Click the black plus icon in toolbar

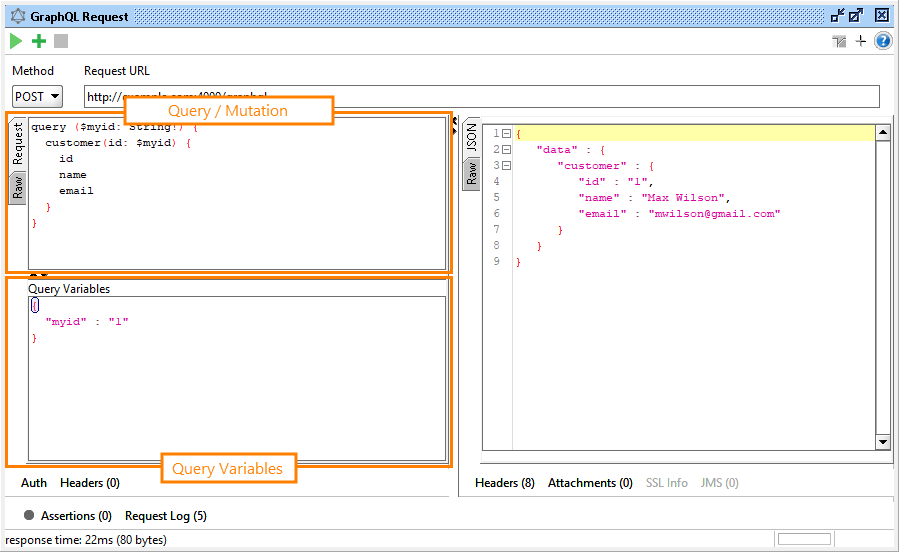861,41
